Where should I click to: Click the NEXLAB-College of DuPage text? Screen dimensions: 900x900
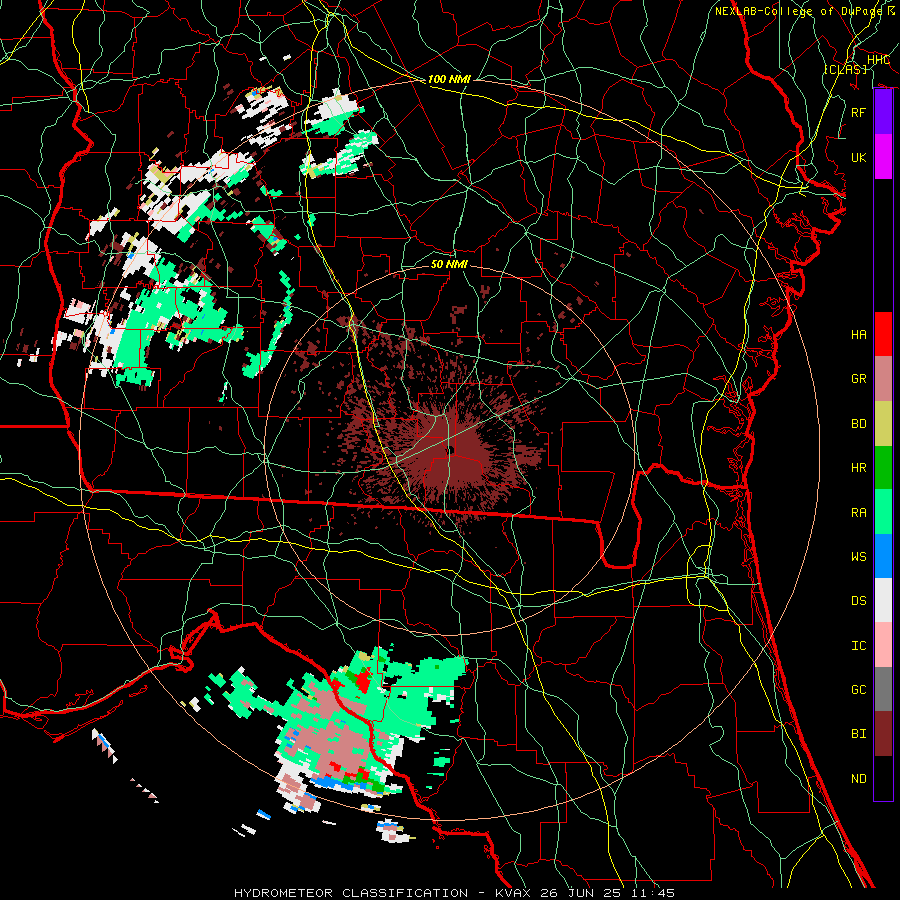coord(799,11)
